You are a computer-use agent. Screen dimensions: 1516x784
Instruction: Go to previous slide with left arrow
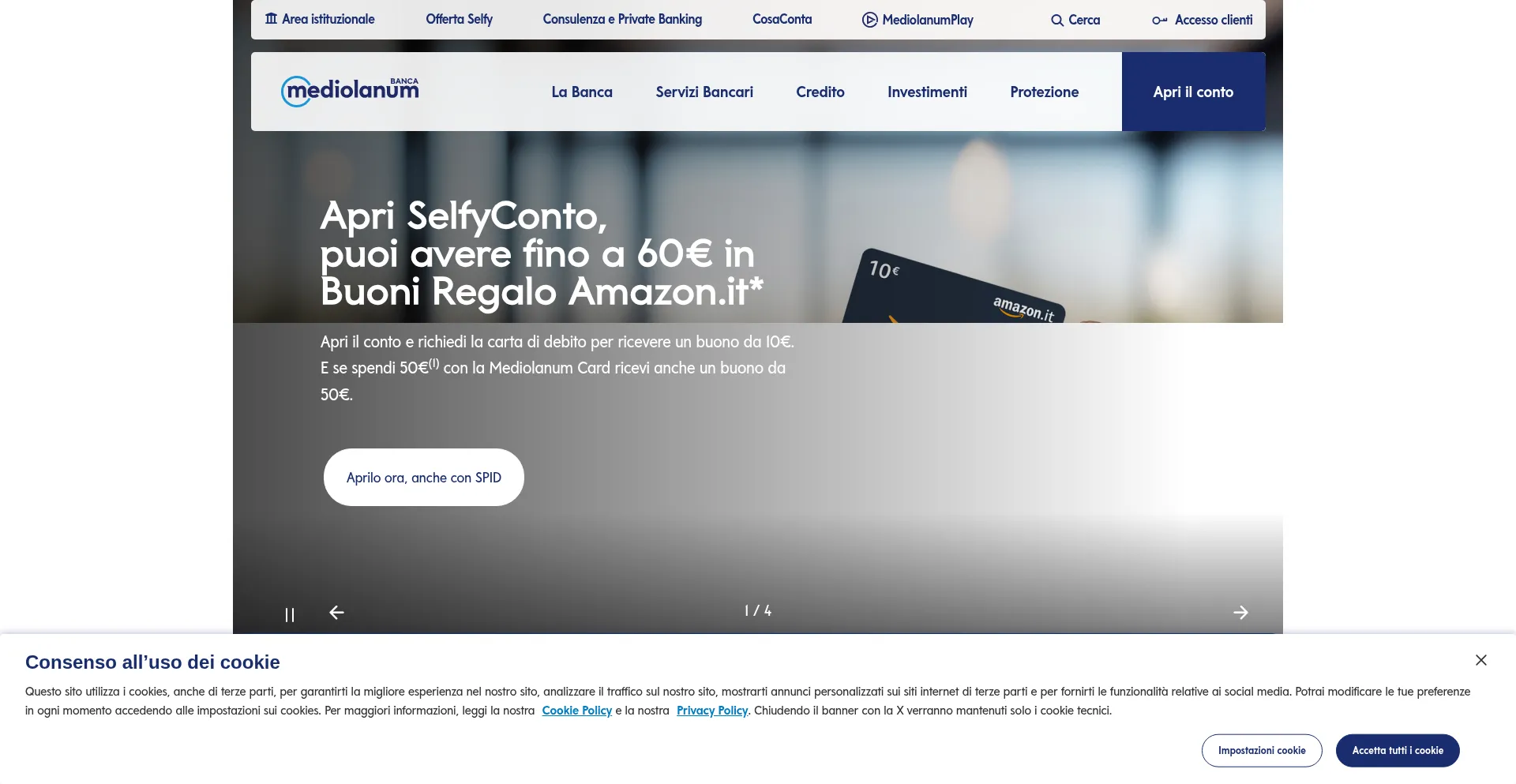tap(336, 613)
